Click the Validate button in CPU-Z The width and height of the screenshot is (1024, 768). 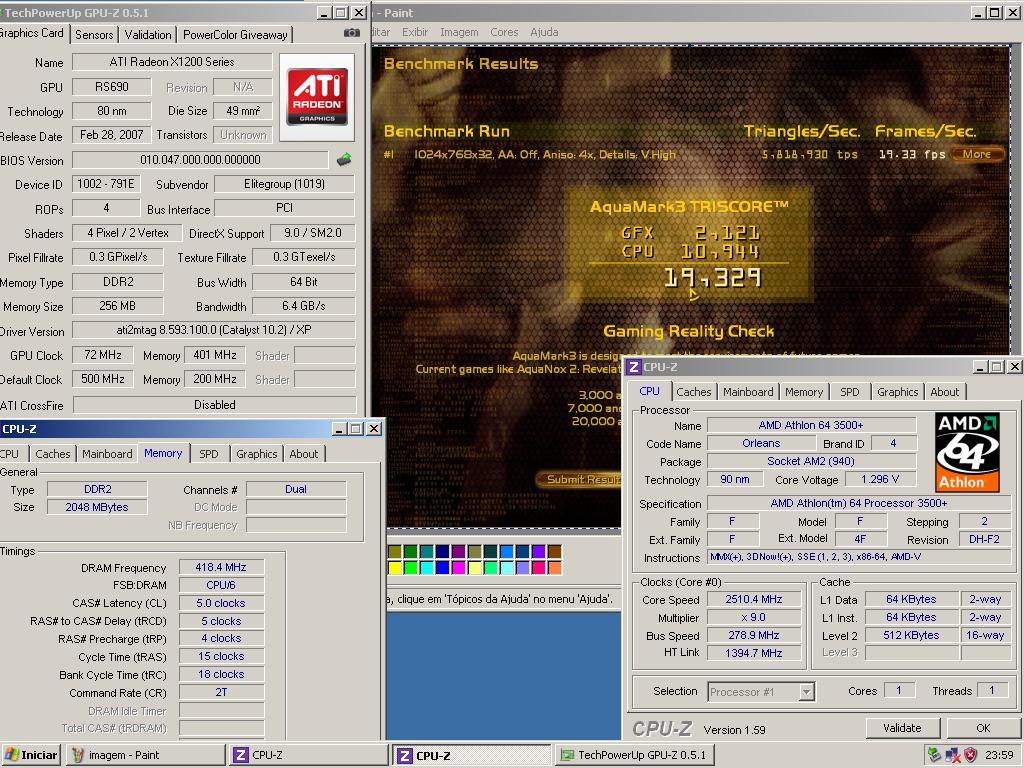coord(903,728)
